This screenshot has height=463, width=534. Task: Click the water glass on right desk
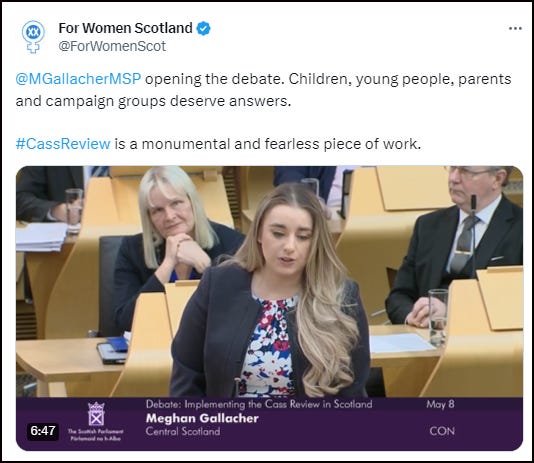tap(438, 317)
